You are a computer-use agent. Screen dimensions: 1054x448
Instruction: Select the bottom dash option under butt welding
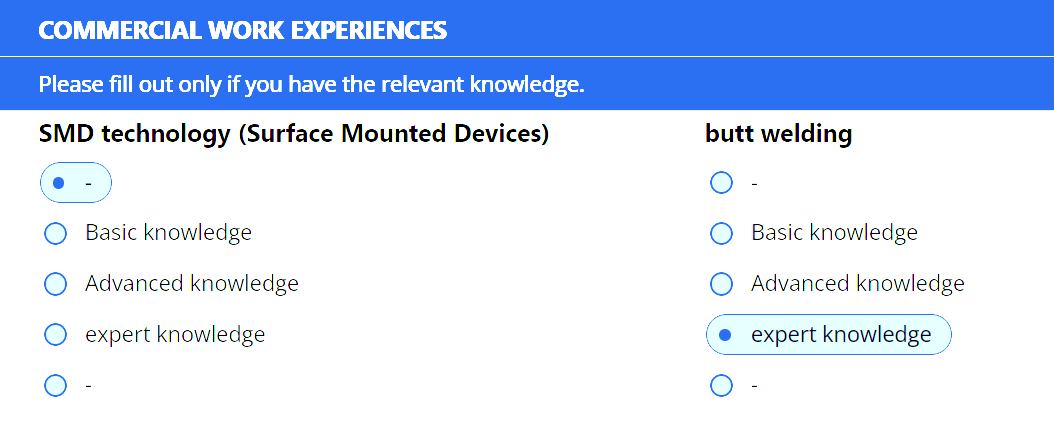pyautogui.click(x=721, y=385)
